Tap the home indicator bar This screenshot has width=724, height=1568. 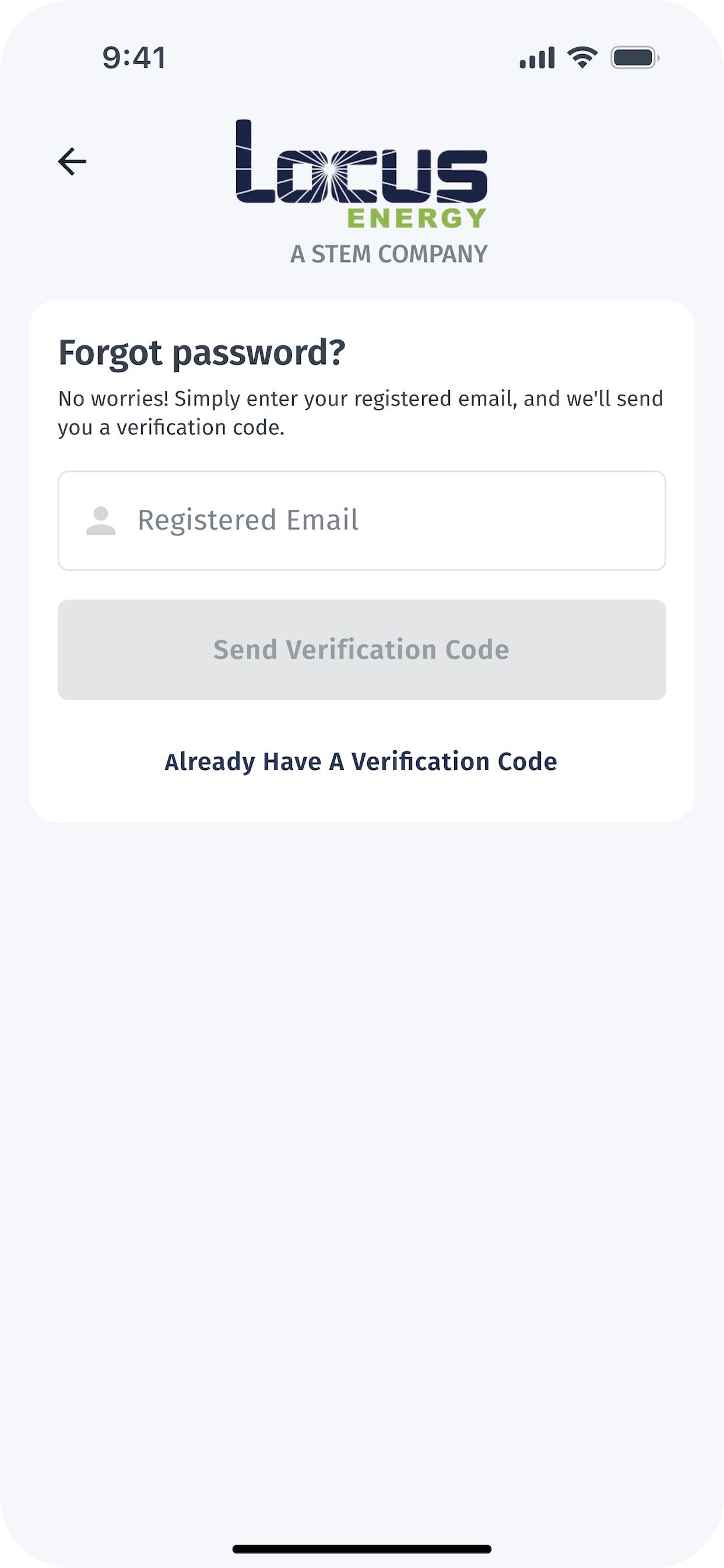pos(362,1549)
